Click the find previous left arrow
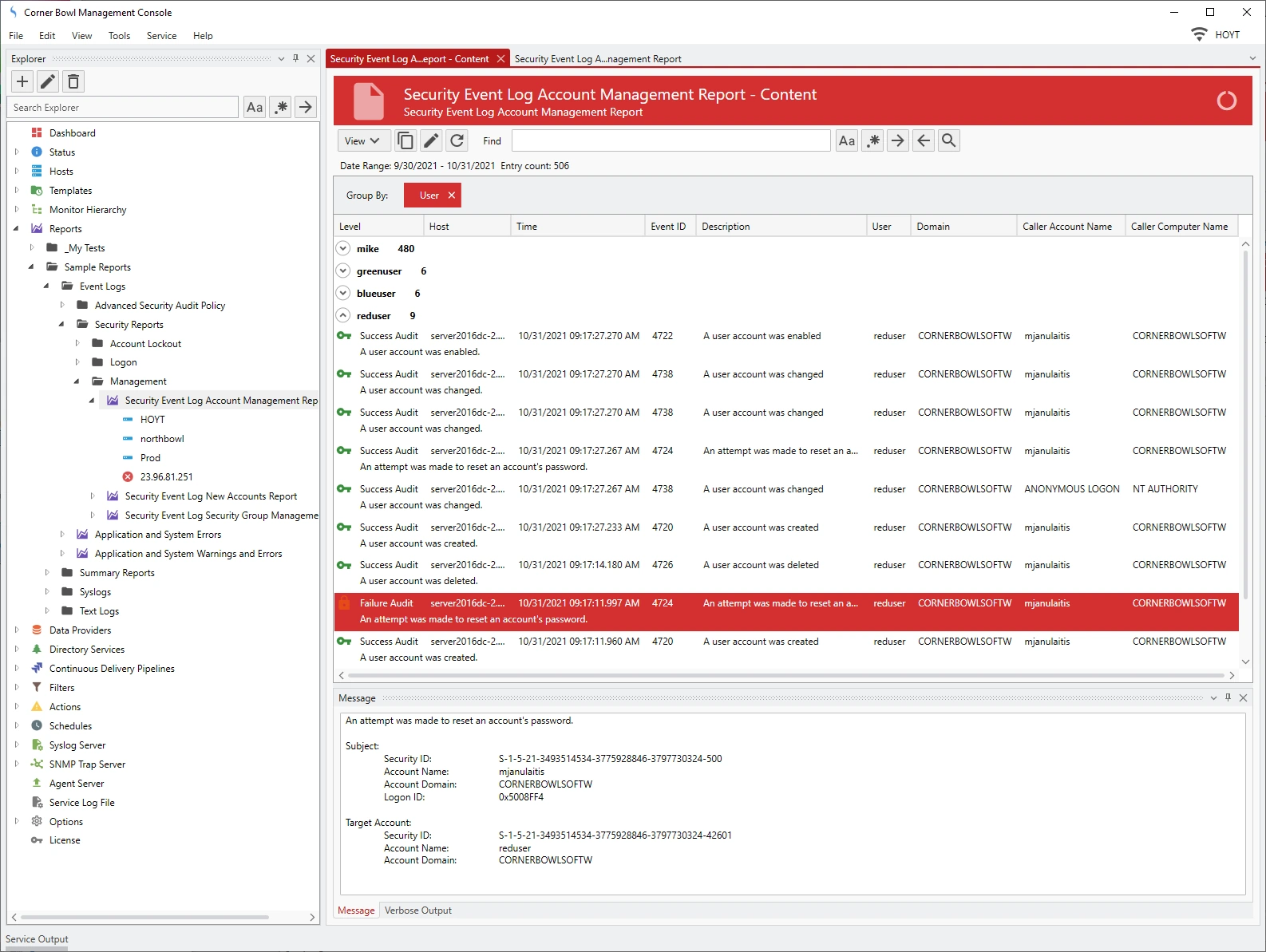The image size is (1266, 952). (924, 141)
